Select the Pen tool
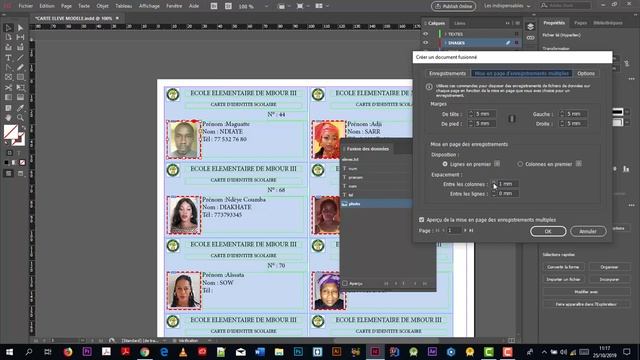 click(8, 67)
